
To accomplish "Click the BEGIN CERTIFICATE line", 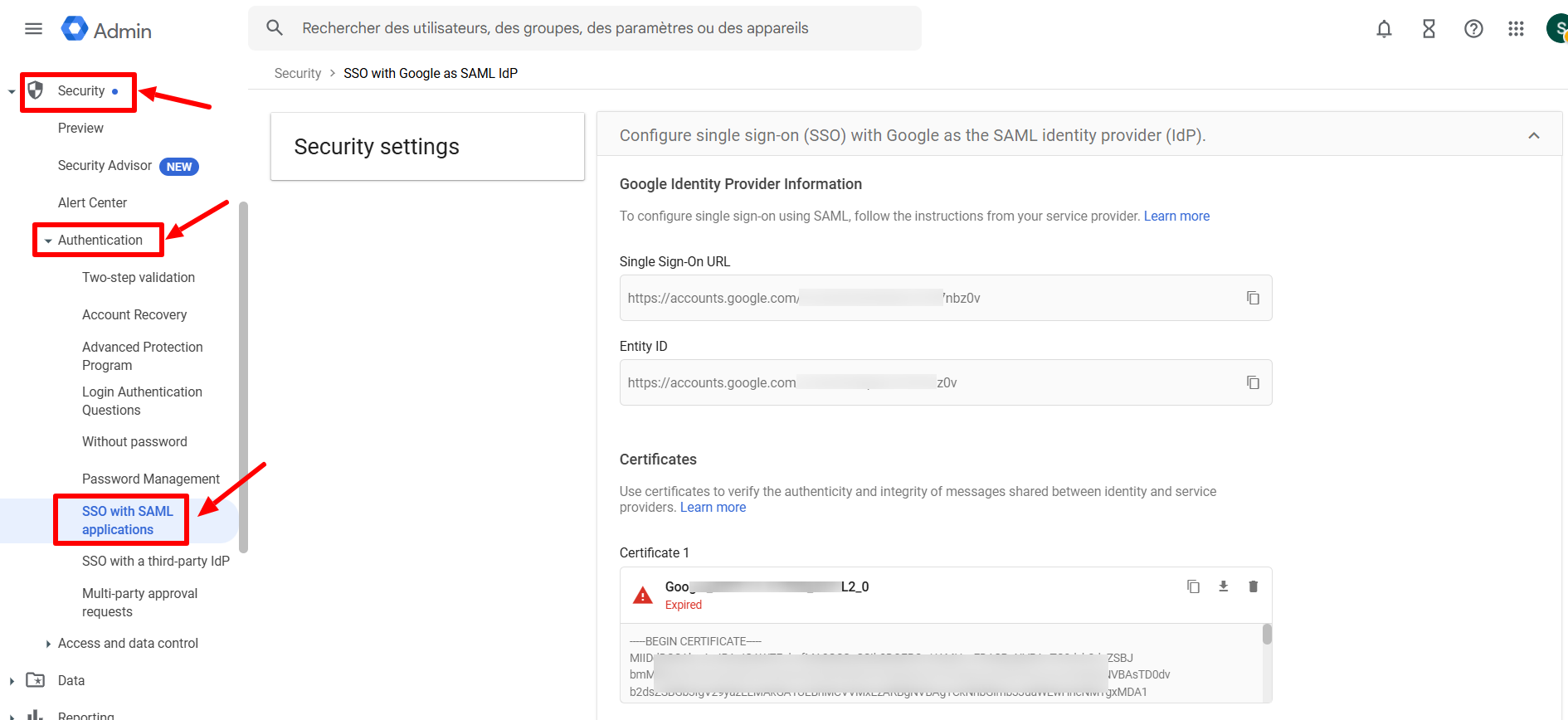I will 695,641.
